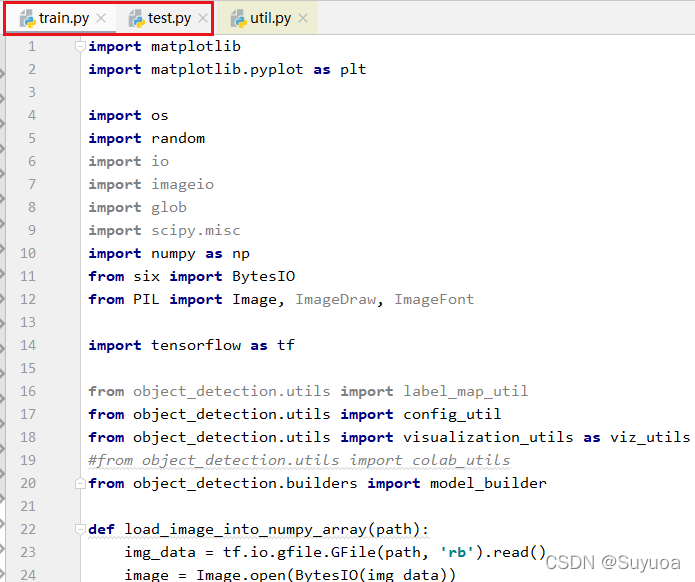
Task: Click the unused import 'io' on line 6
Action: 160,161
